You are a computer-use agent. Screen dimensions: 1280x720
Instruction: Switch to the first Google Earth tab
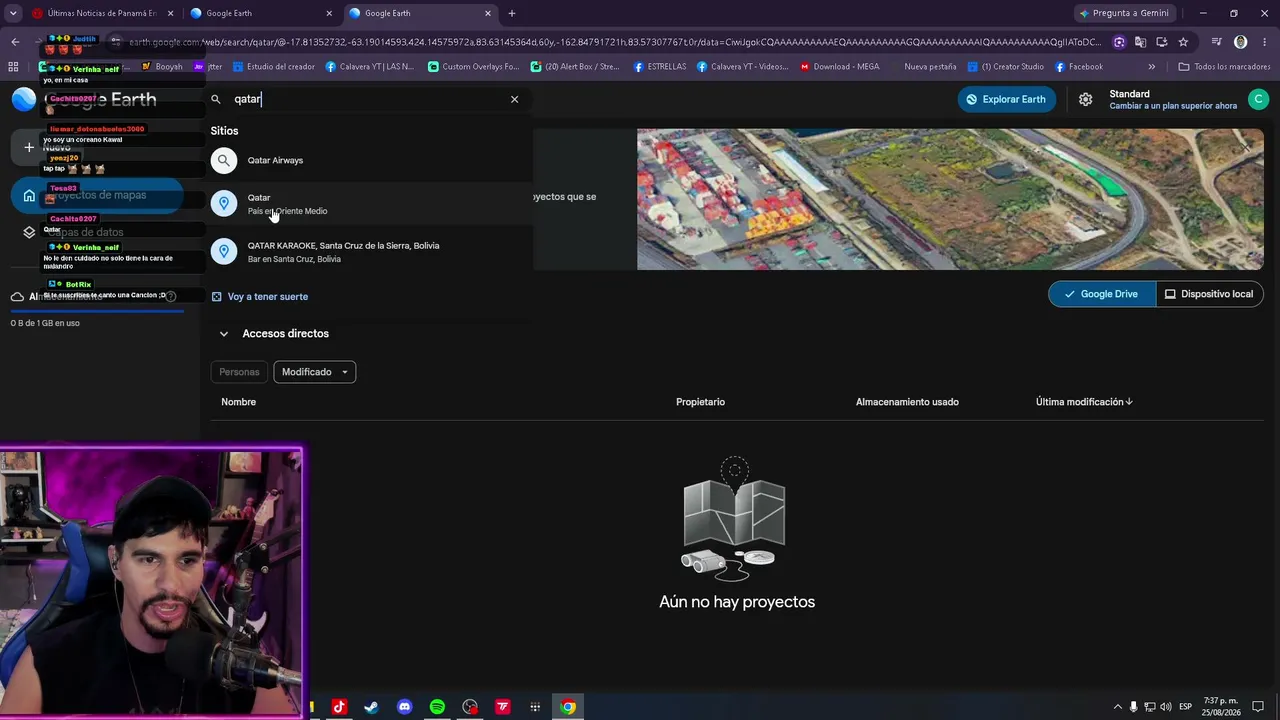tap(262, 13)
